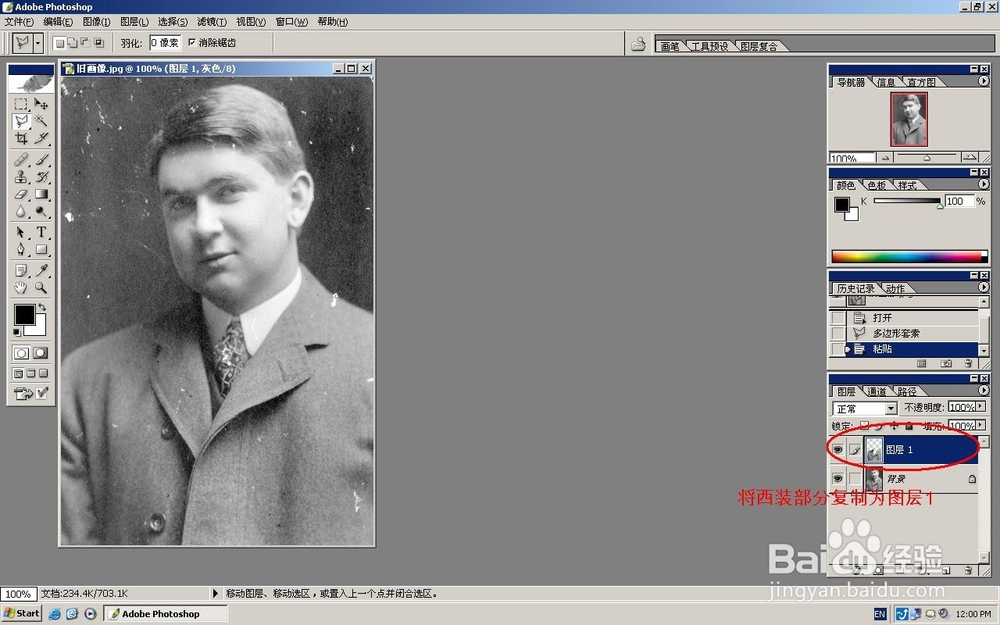Viewport: 1000px width, 625px height.
Task: Select the Magic Wand tool
Action: [41, 121]
